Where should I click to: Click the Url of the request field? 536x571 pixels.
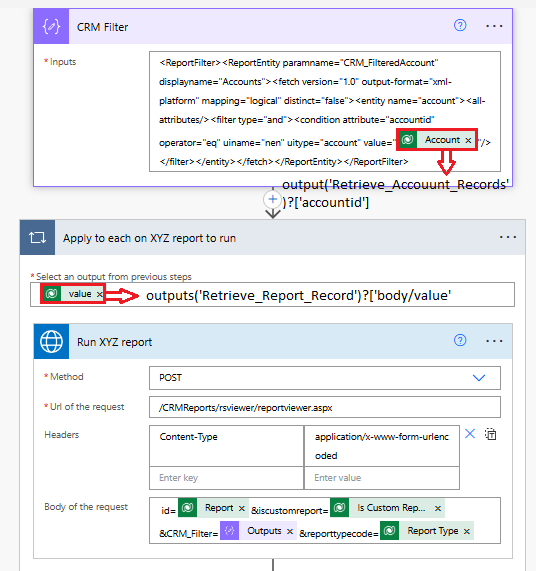click(325, 407)
